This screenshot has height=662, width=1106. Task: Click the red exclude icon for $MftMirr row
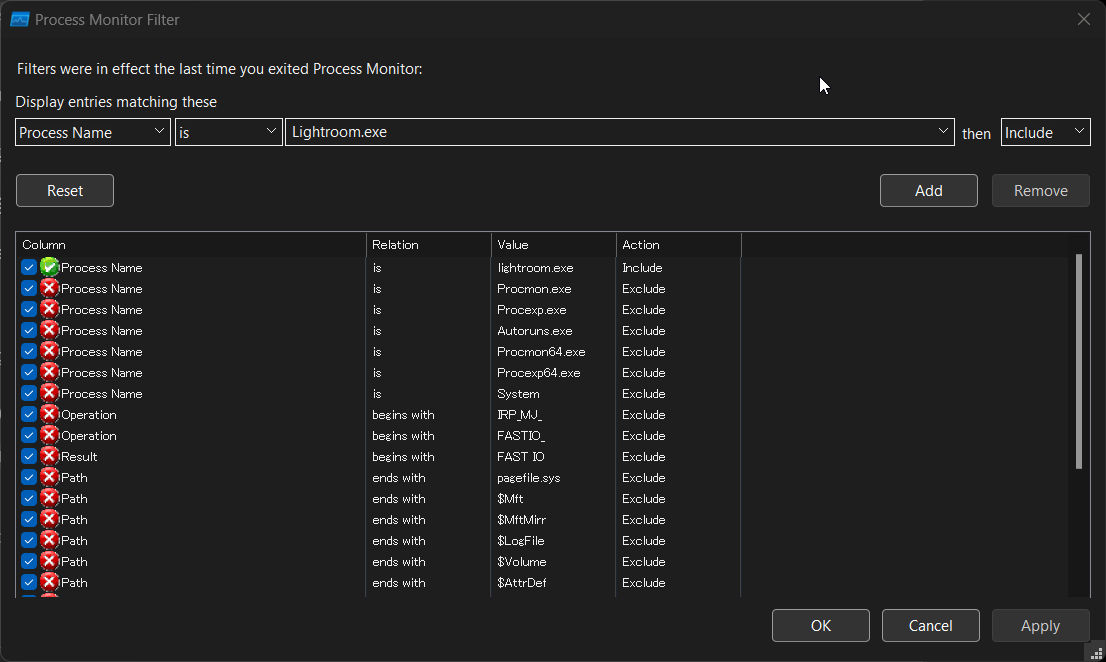click(x=49, y=520)
